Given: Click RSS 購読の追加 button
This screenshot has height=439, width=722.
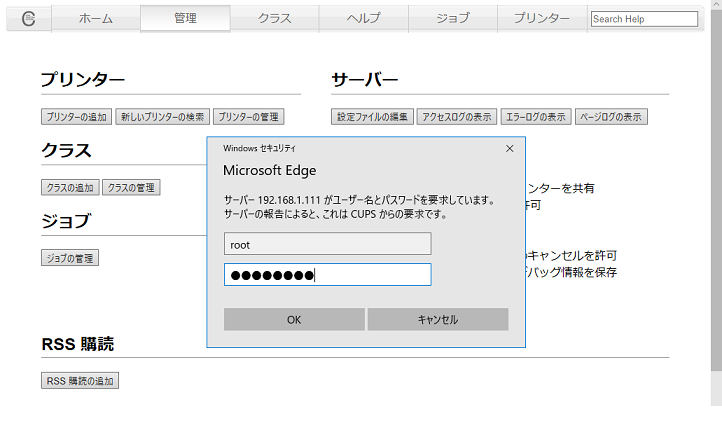Looking at the screenshot, I should [80, 380].
